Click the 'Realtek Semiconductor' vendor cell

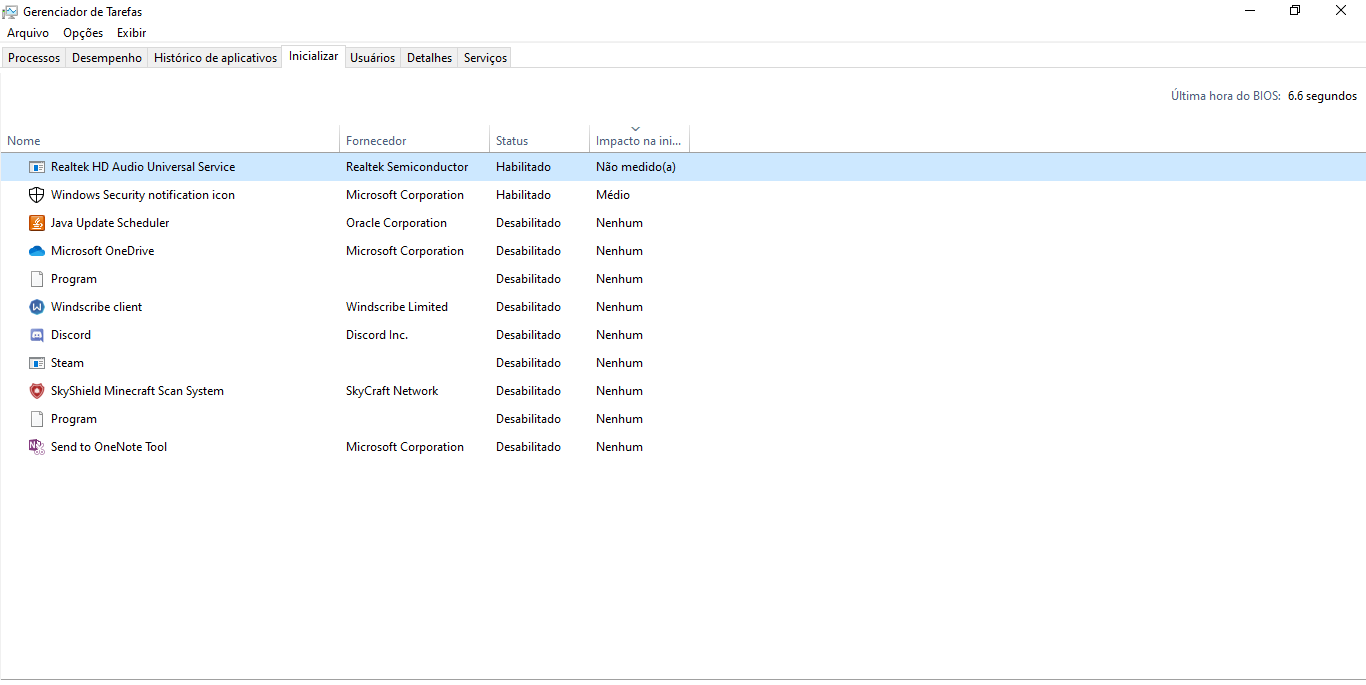(x=407, y=167)
